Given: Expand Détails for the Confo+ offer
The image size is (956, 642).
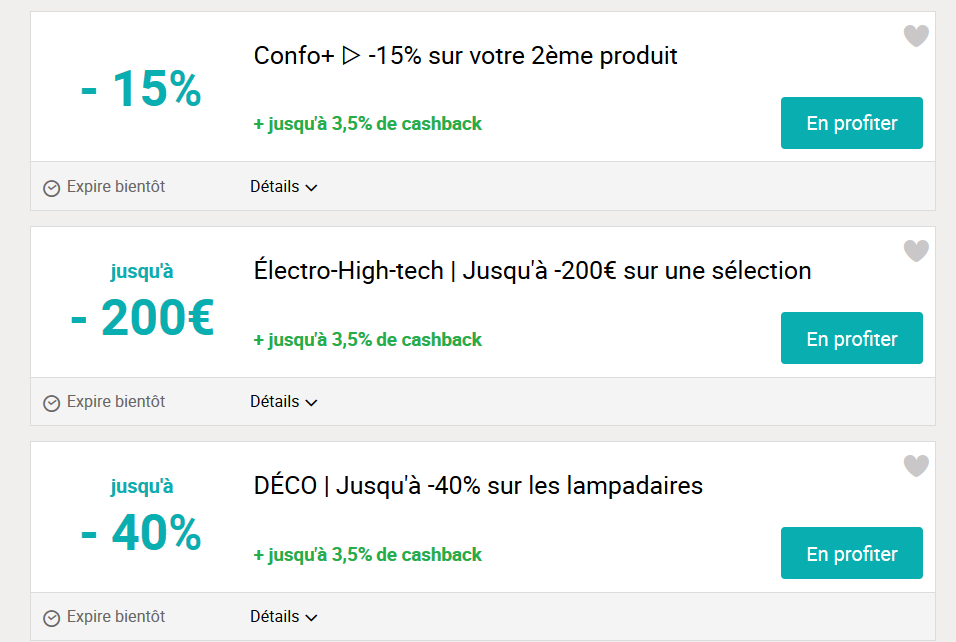Looking at the screenshot, I should pos(284,187).
